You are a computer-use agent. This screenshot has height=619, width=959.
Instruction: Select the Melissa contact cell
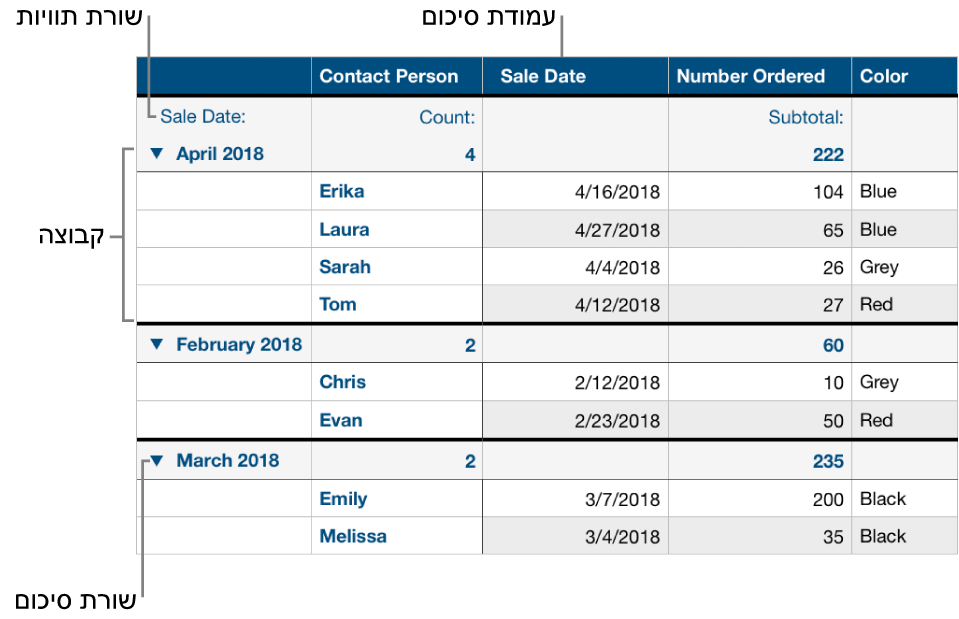pos(353,536)
